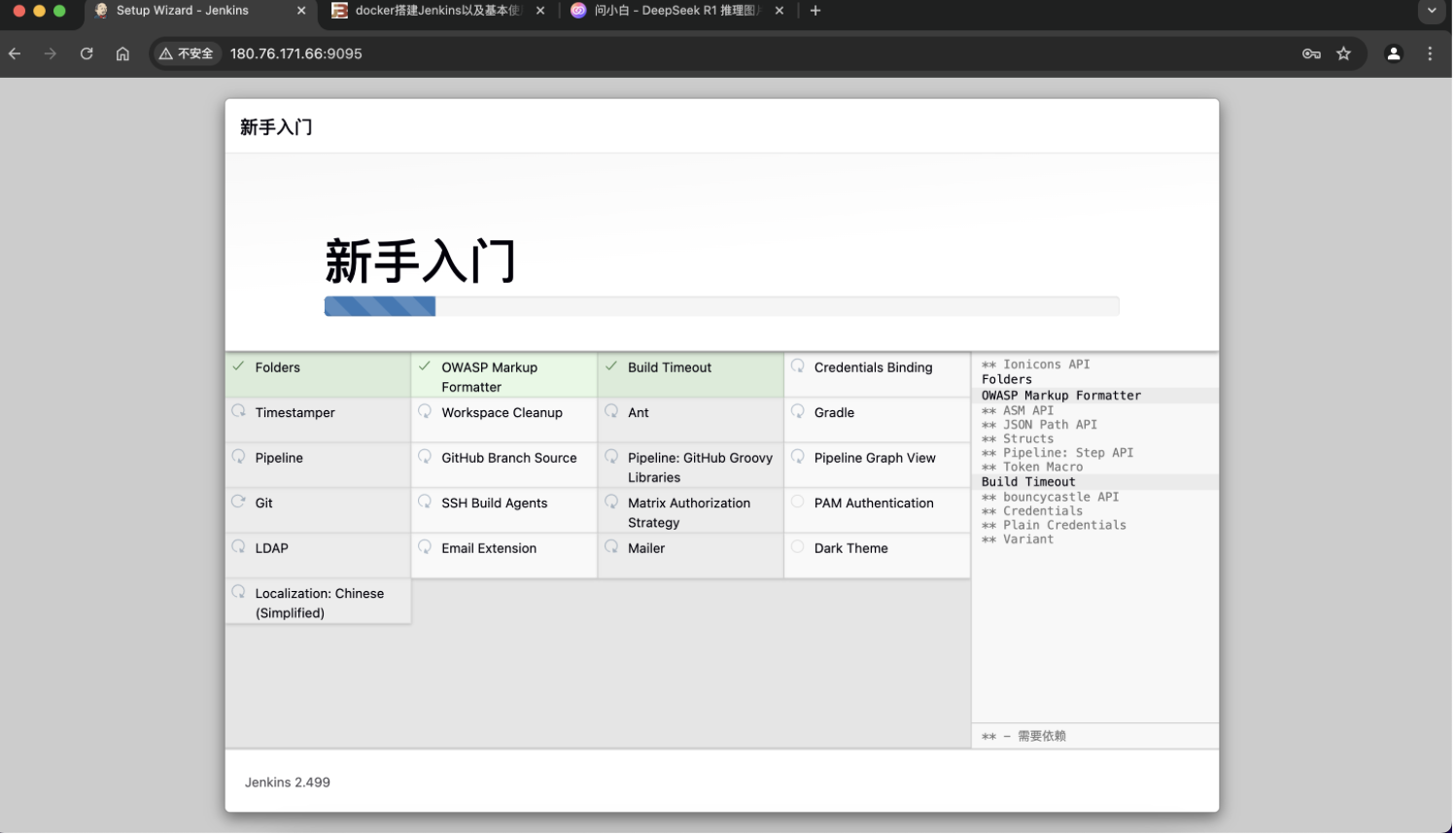Click the pending icon beside LDAP
Viewport: 1456px width, 836px height.
point(239,548)
